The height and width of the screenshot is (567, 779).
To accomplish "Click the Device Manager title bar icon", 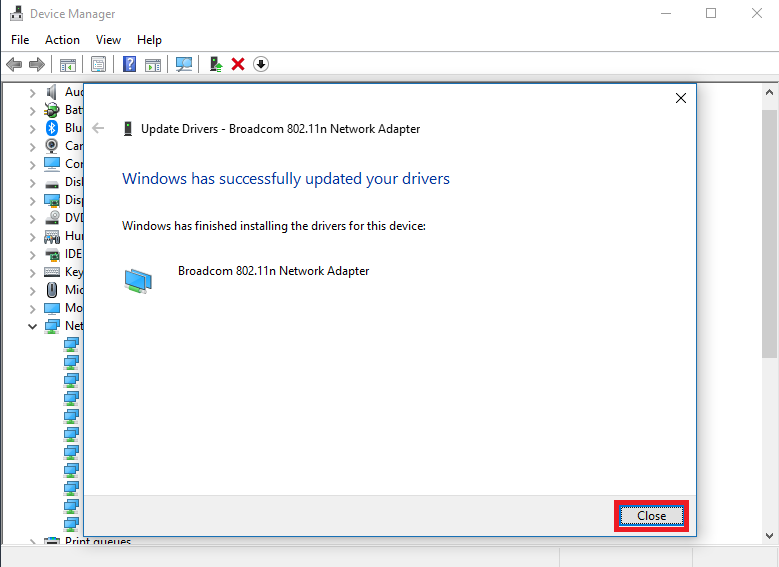I will point(16,13).
